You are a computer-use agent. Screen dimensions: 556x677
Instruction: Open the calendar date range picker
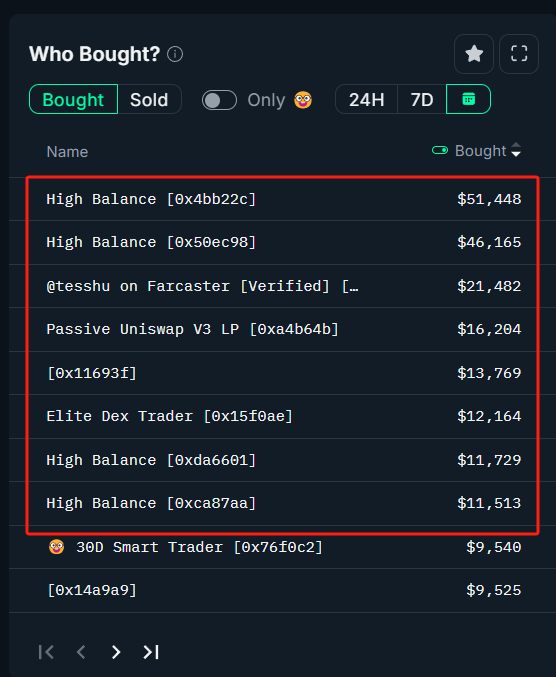(x=468, y=99)
